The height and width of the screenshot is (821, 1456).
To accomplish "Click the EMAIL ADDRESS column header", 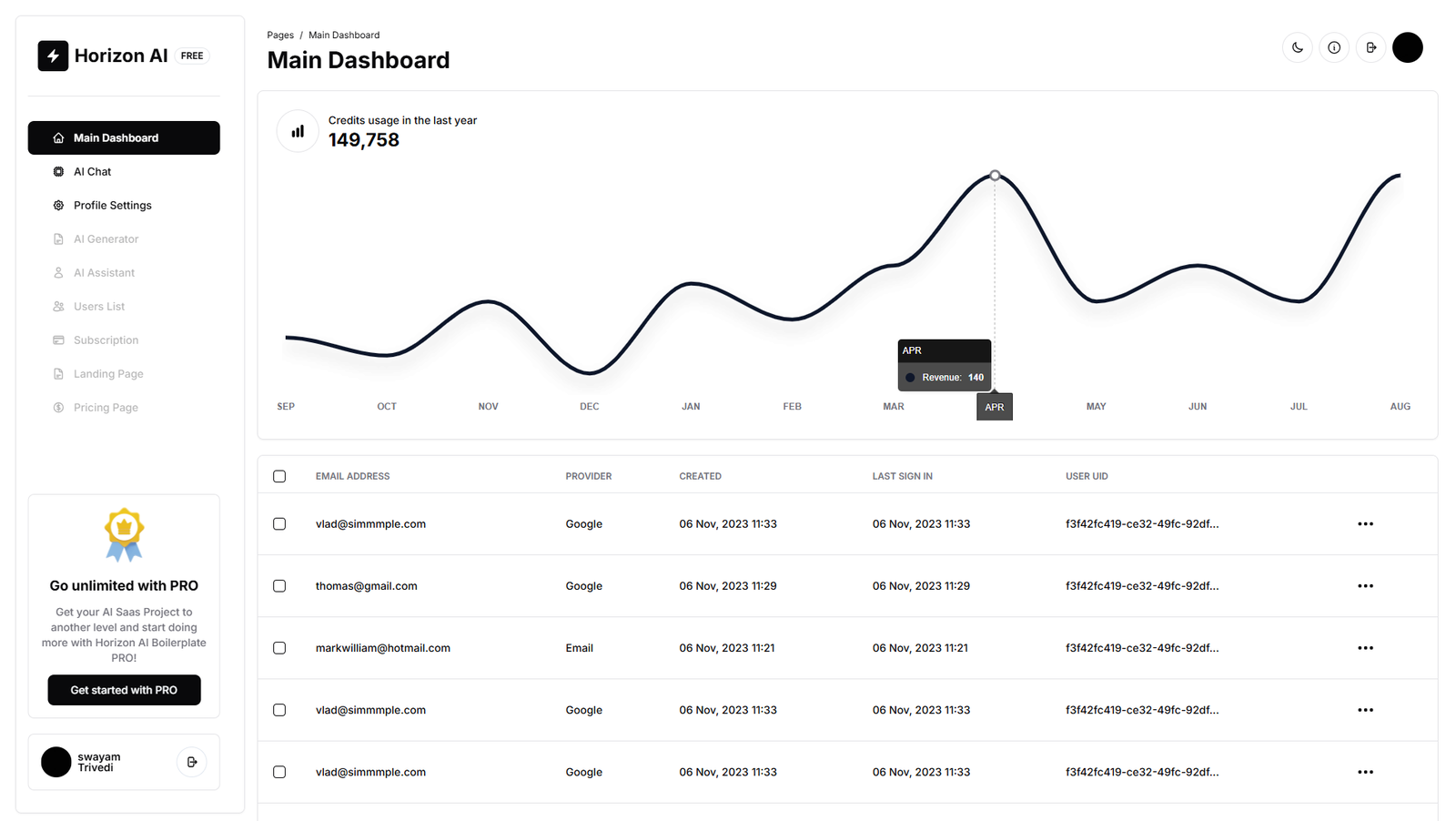I will (x=352, y=476).
